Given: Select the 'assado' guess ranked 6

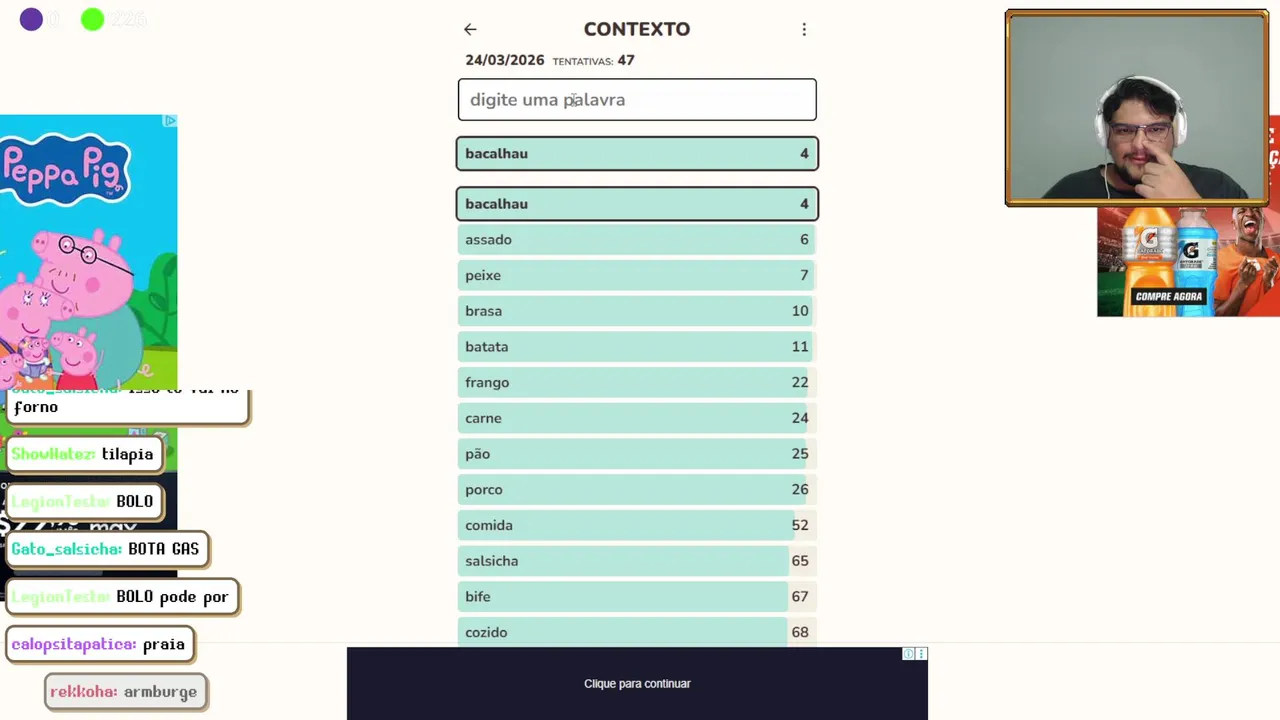Looking at the screenshot, I should pyautogui.click(x=637, y=240).
